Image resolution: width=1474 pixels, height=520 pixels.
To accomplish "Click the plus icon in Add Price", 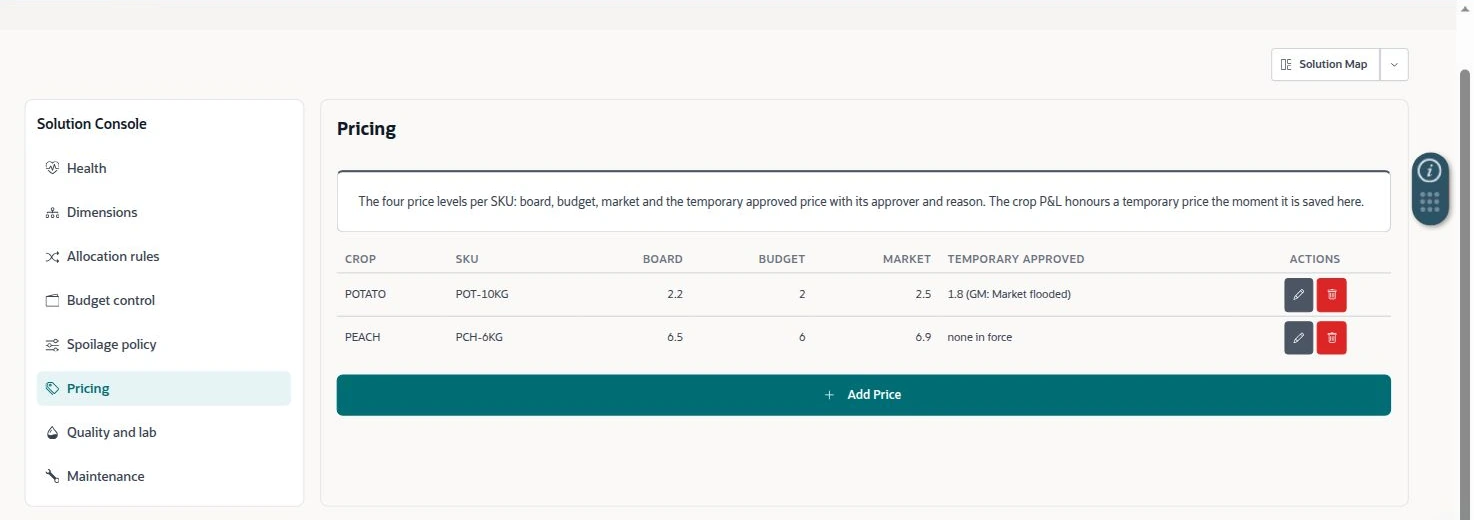I will [829, 395].
